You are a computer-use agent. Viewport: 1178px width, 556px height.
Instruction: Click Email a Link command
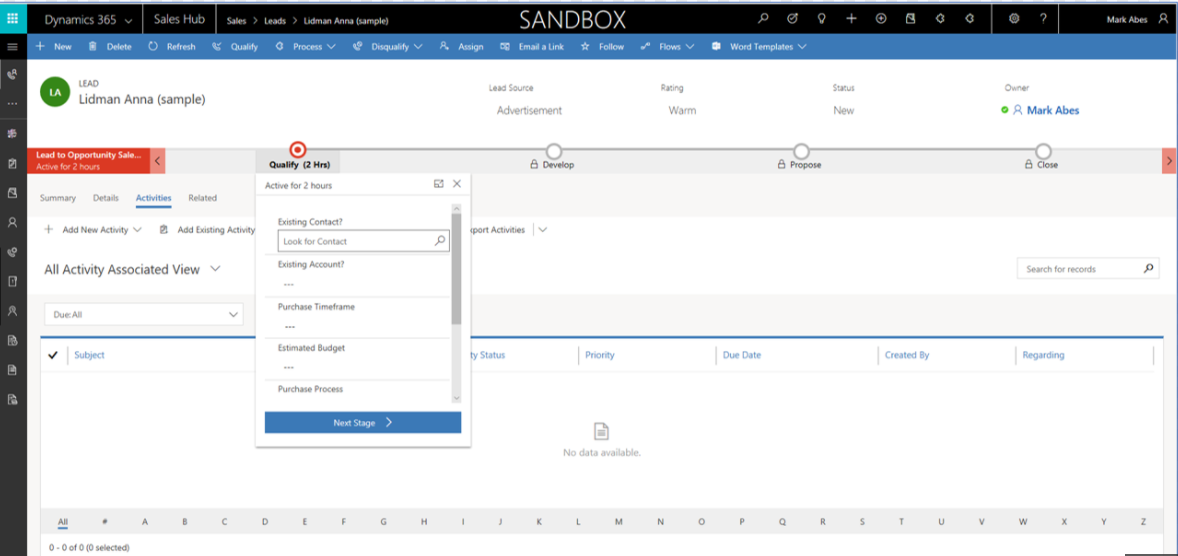tap(532, 47)
